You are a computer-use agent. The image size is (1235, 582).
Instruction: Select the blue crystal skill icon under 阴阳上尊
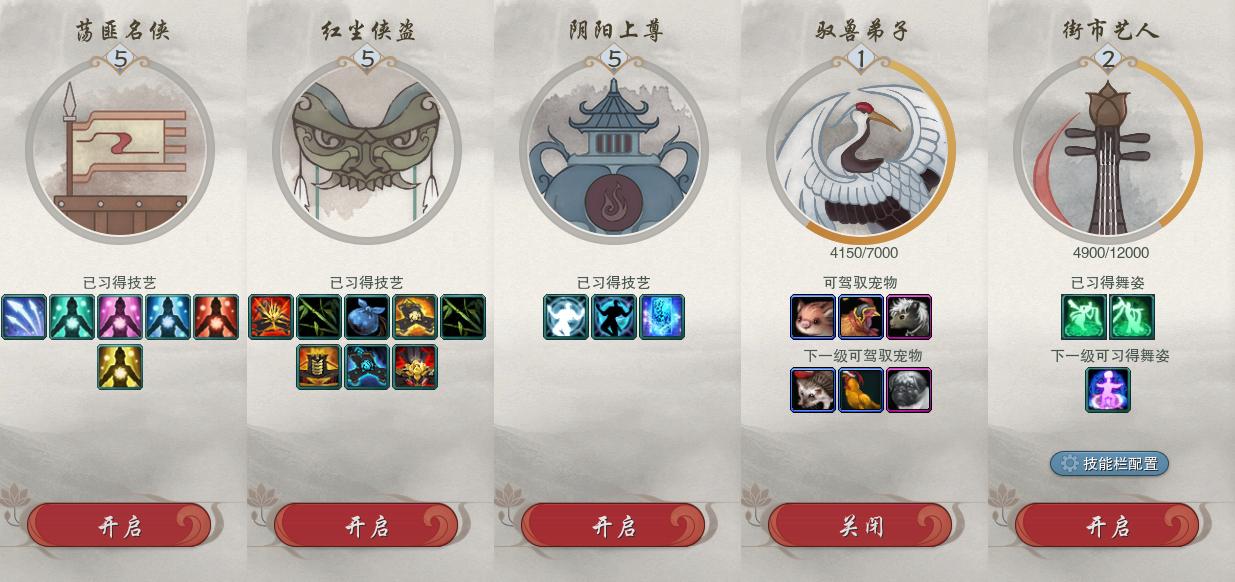[x=662, y=317]
